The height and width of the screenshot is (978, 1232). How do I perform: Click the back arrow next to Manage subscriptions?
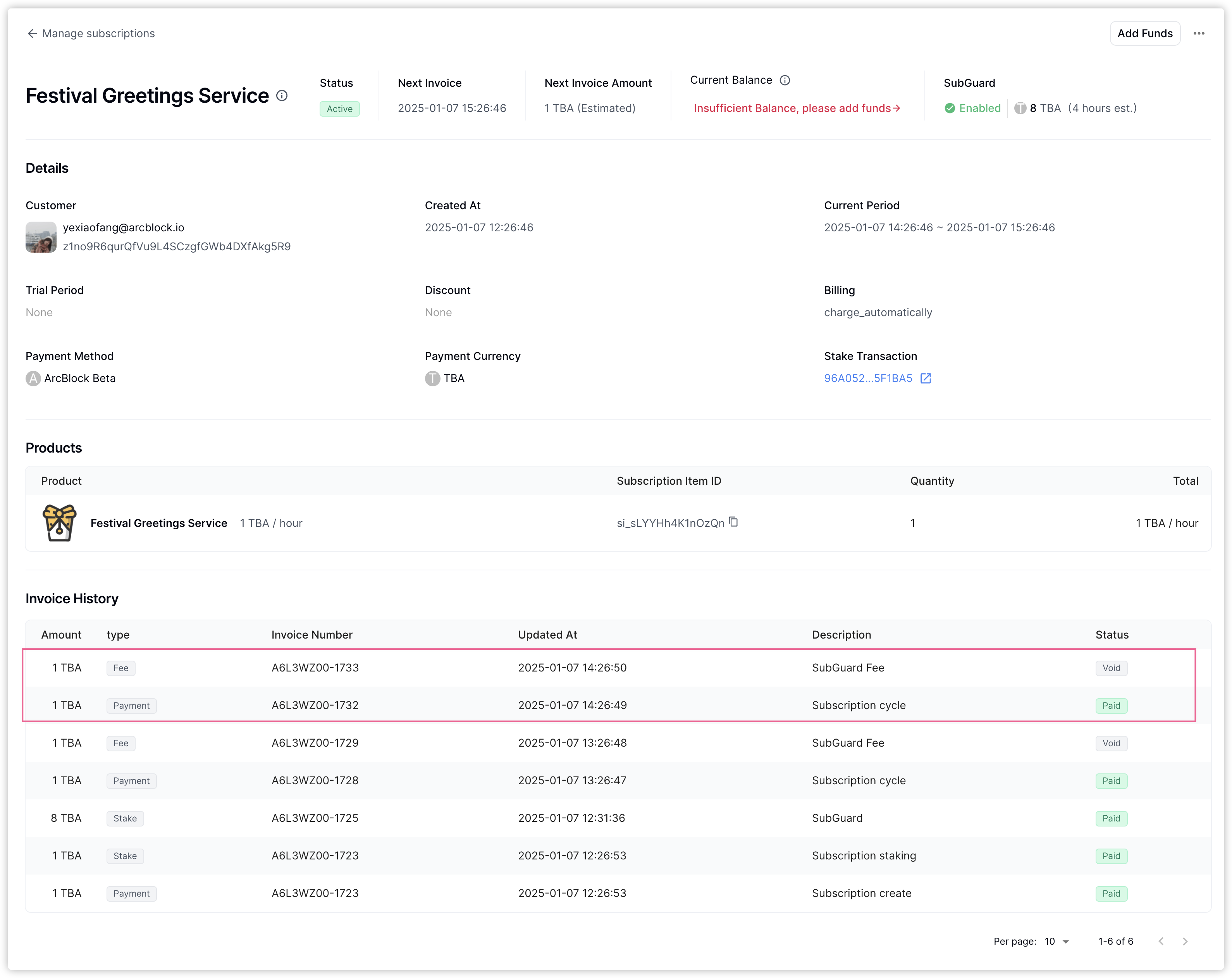click(32, 34)
